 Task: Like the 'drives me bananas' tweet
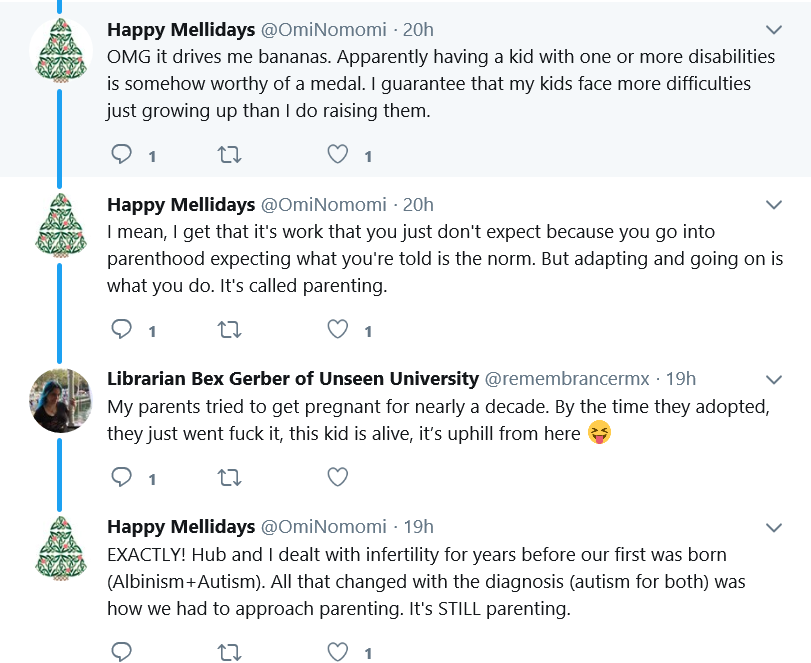coord(338,154)
